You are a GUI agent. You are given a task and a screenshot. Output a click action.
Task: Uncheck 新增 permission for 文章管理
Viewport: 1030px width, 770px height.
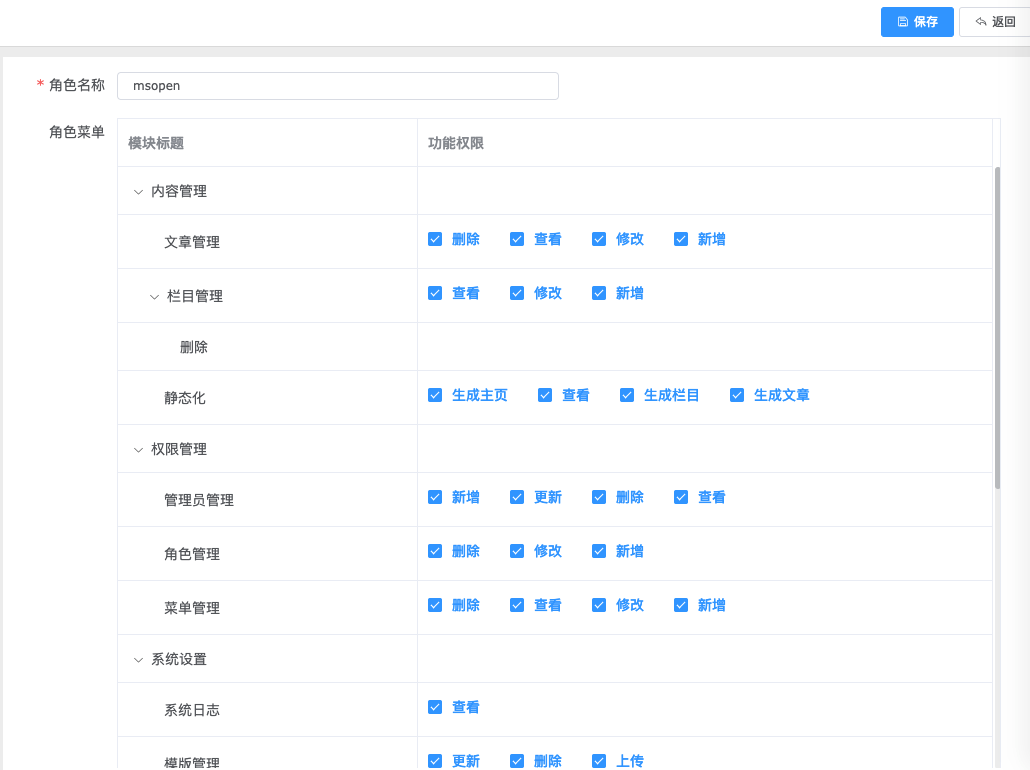pos(681,239)
